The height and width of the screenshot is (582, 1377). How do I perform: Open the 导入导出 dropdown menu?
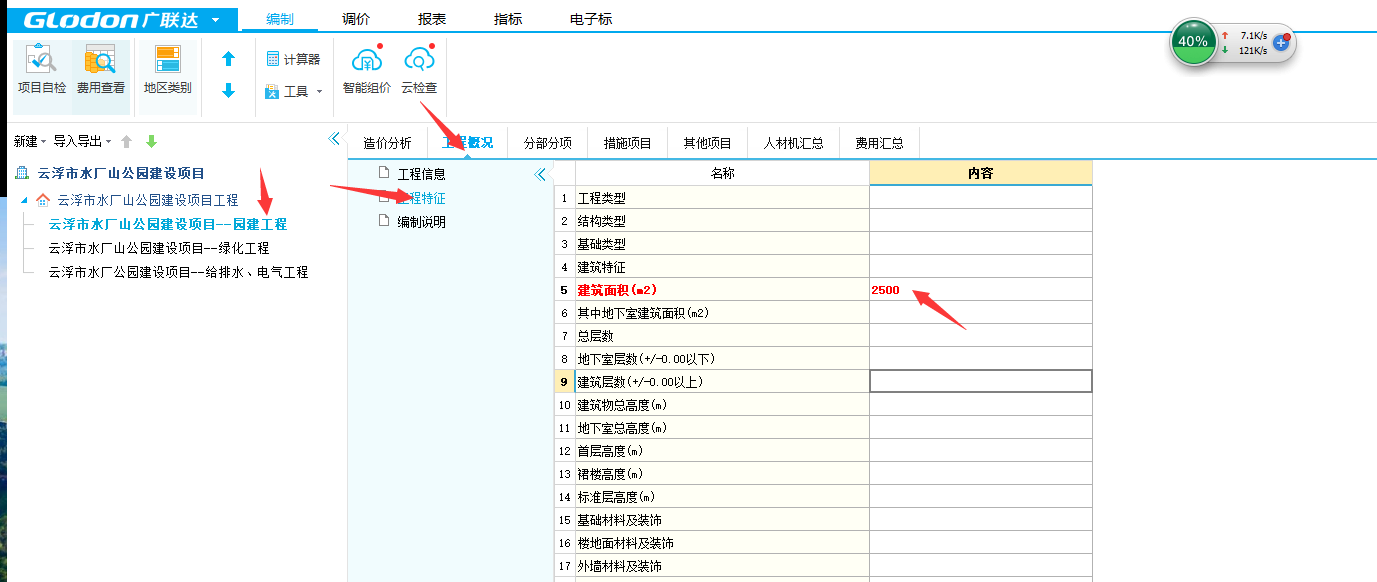click(x=82, y=141)
